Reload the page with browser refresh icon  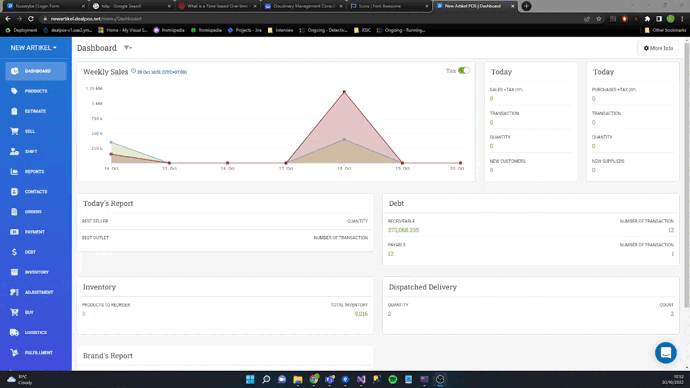tap(31, 19)
